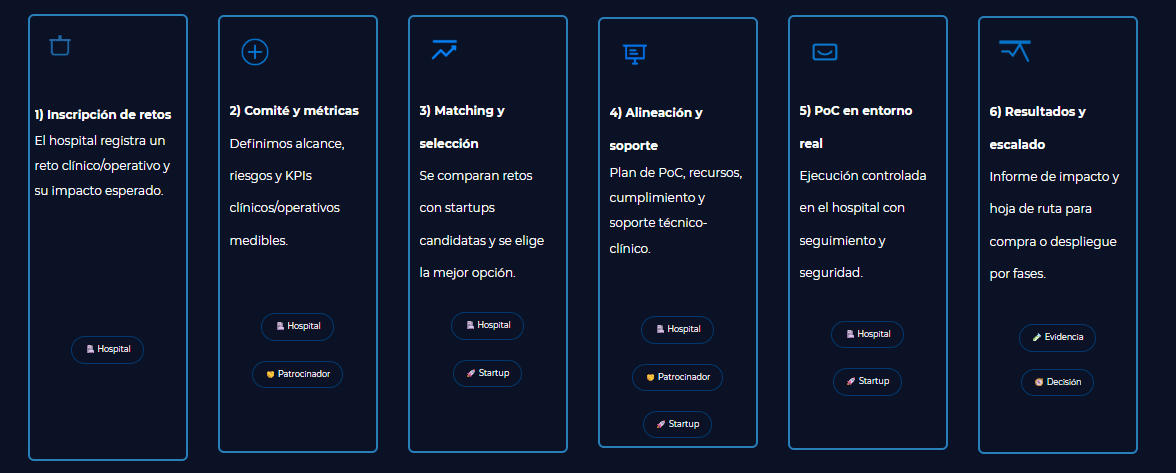Click the Hospital tag in Comité y métricas card
1176x473 pixels.
tap(297, 326)
